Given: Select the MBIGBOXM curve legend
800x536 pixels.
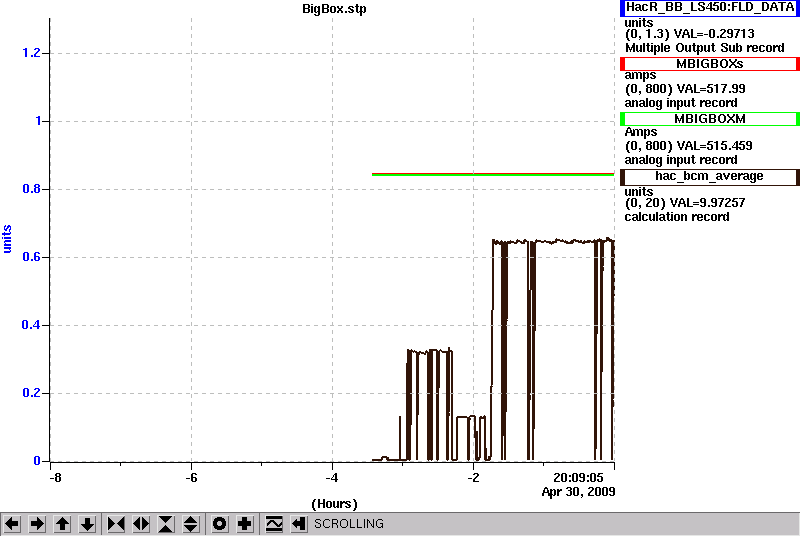Looking at the screenshot, I should coord(710,119).
